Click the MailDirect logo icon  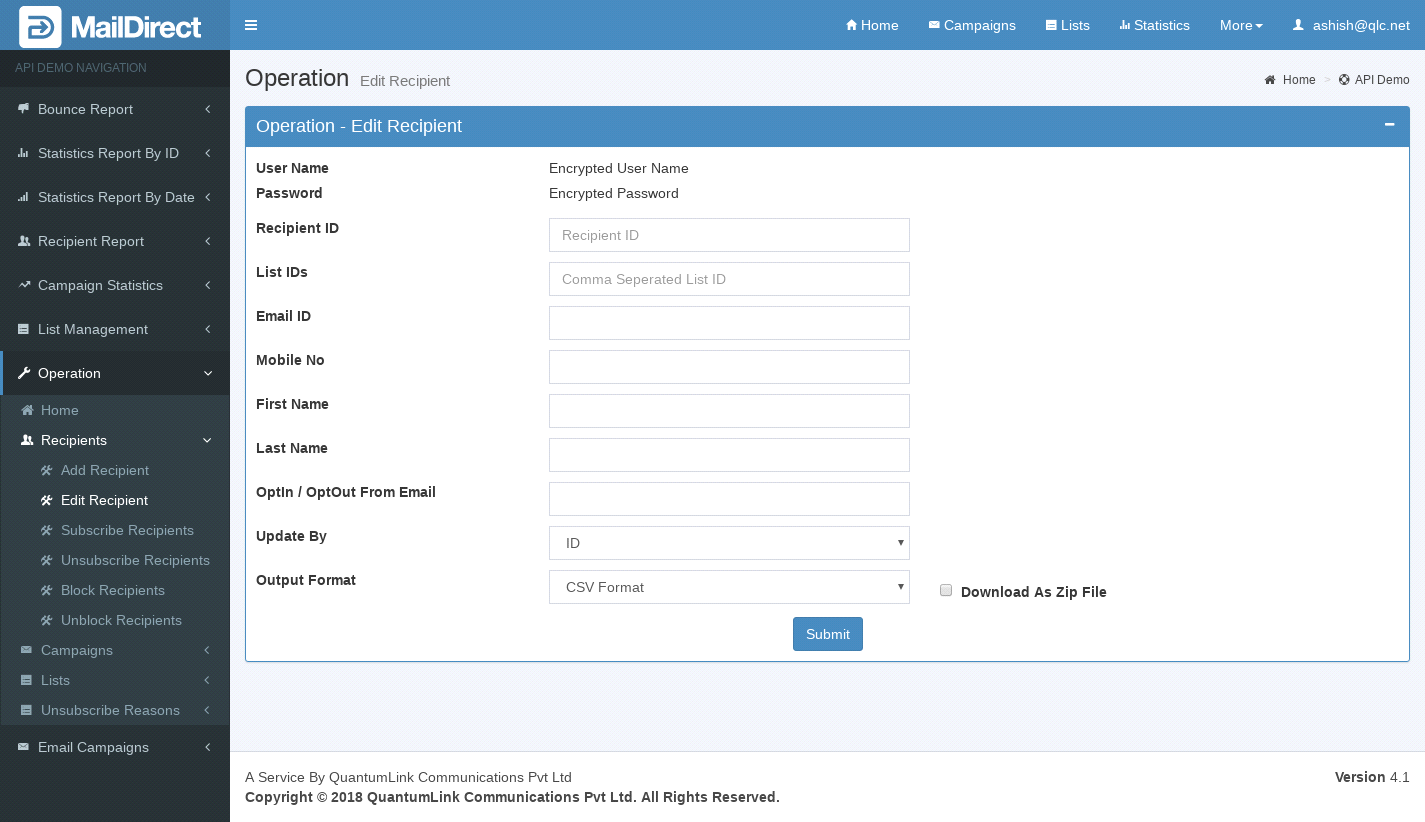(40, 27)
